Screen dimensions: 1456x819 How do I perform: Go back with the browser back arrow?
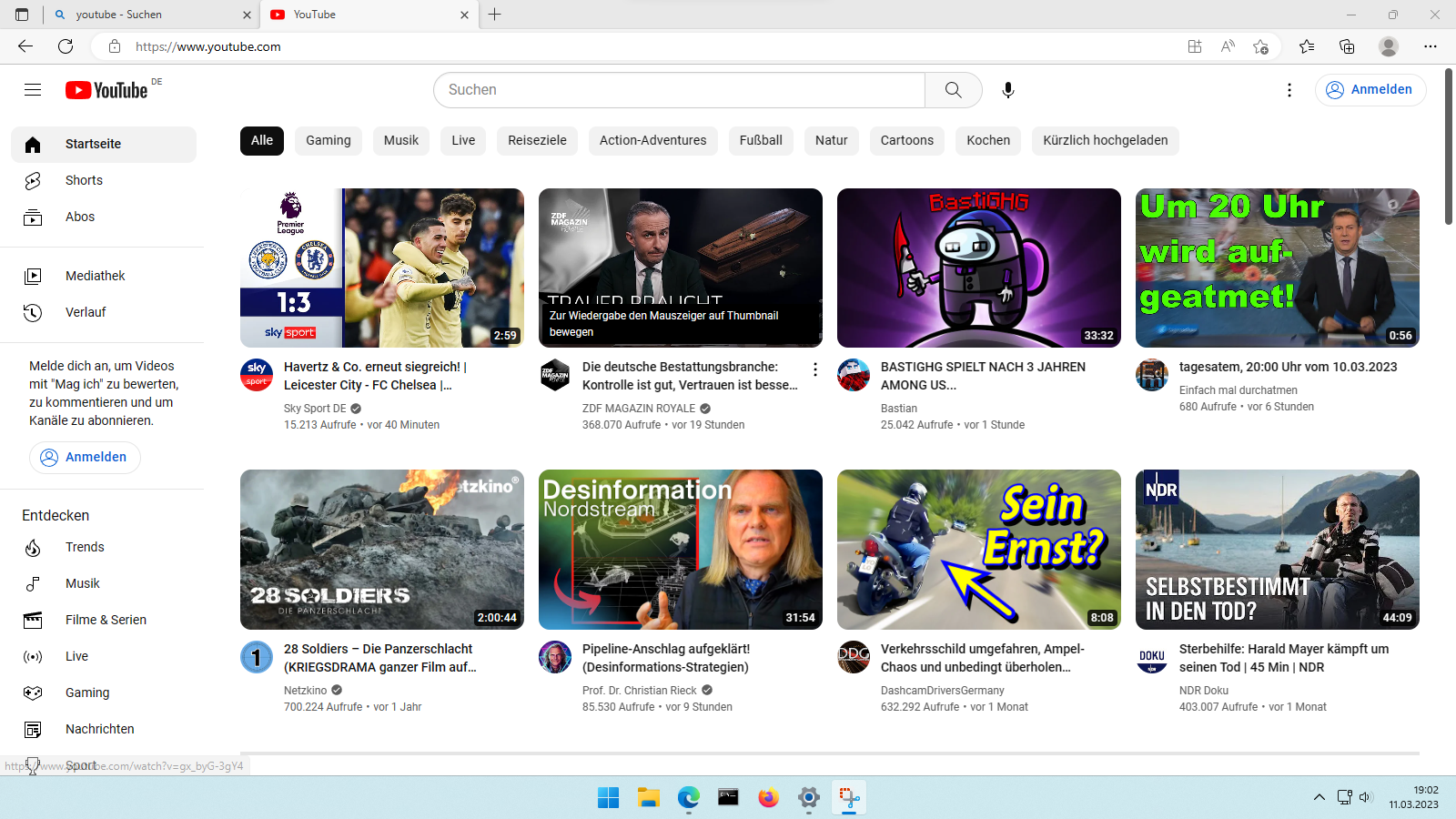coord(25,46)
